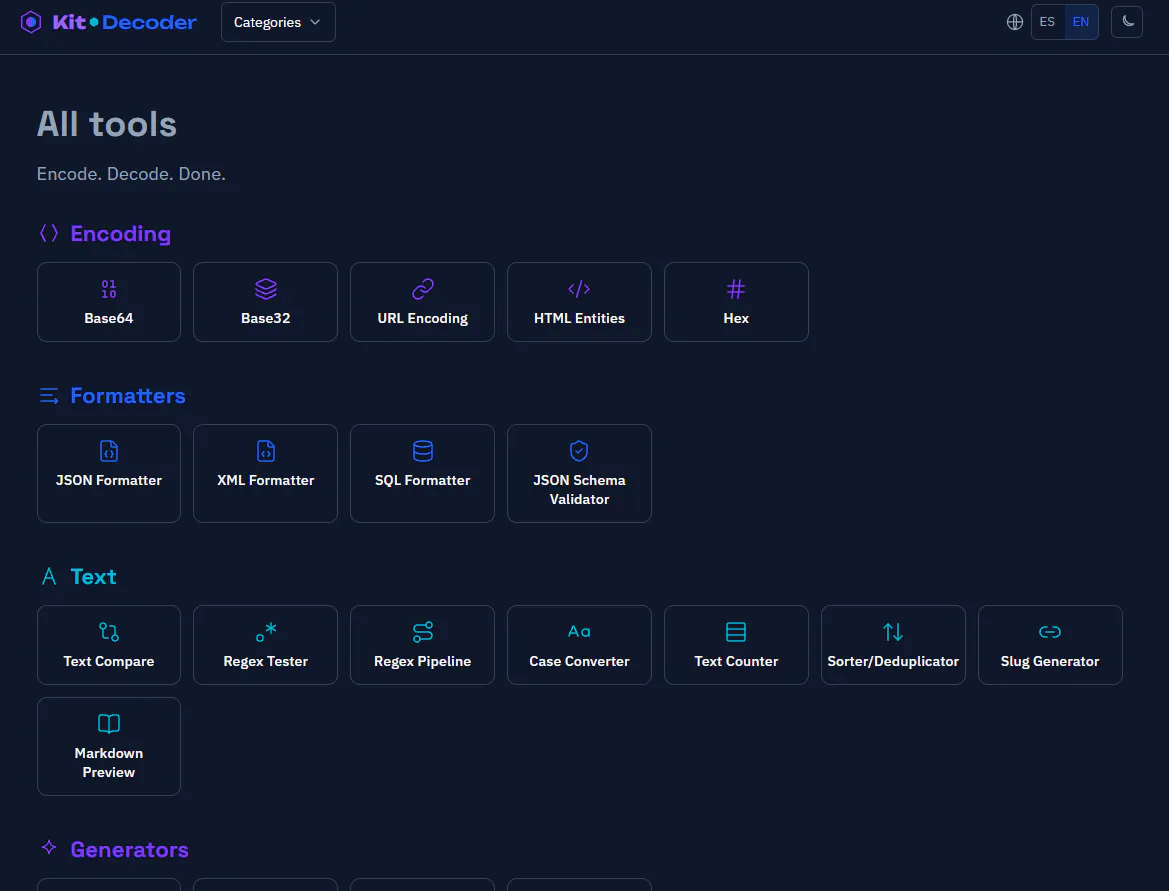The image size is (1169, 891).
Task: Open the Base32 tool label
Action: click(x=265, y=318)
